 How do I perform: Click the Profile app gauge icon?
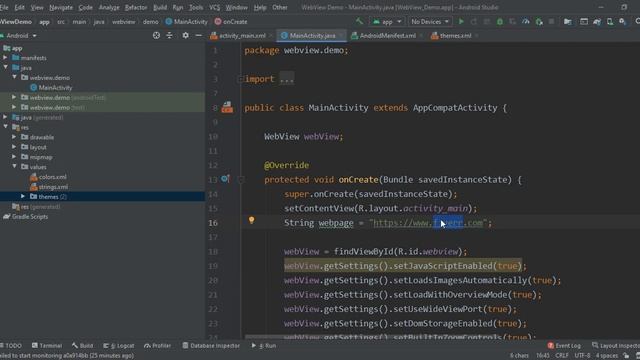pyautogui.click(x=526, y=21)
